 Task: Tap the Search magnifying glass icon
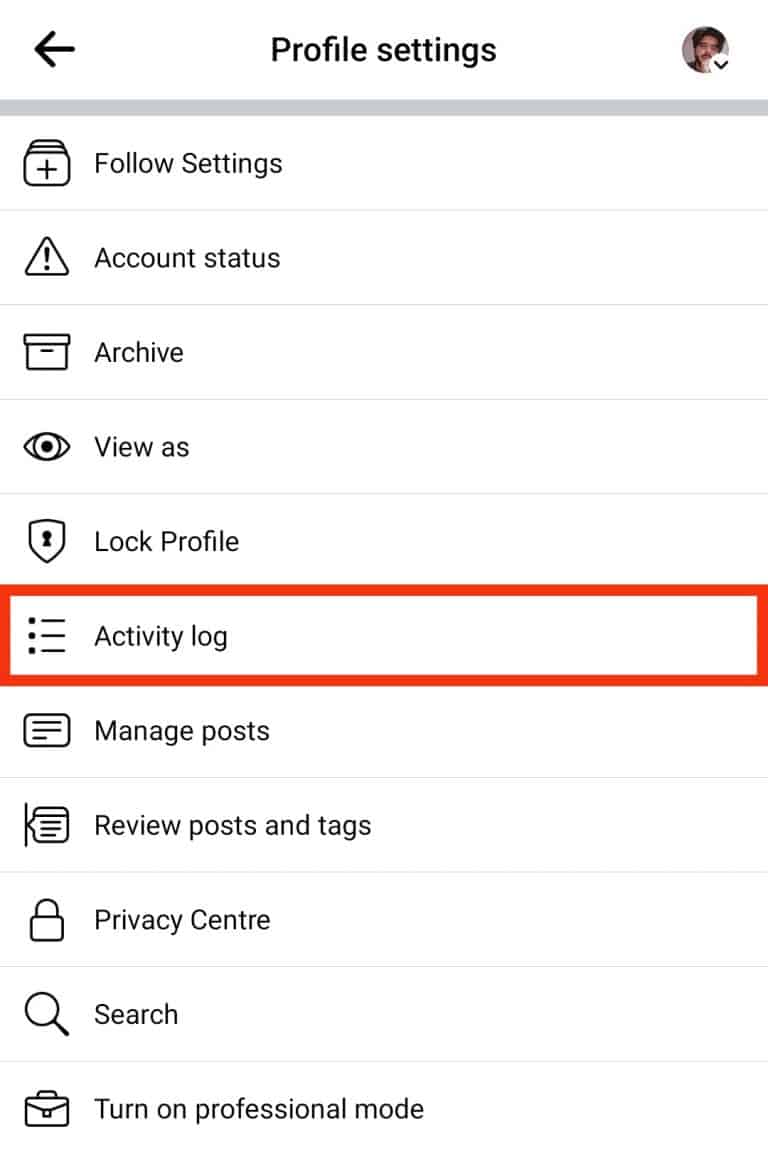(x=46, y=1015)
